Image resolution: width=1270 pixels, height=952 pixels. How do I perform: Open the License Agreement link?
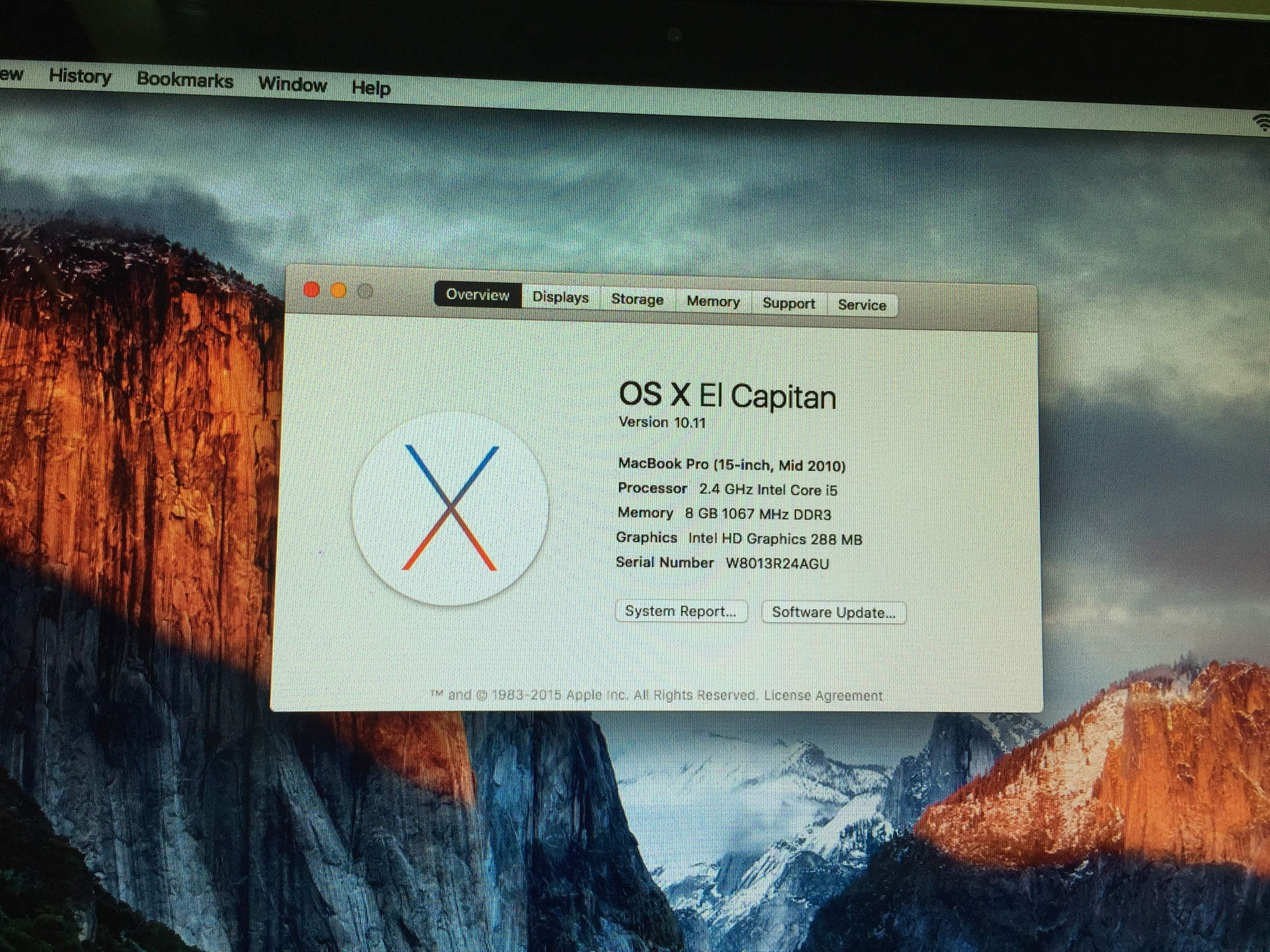(x=823, y=695)
